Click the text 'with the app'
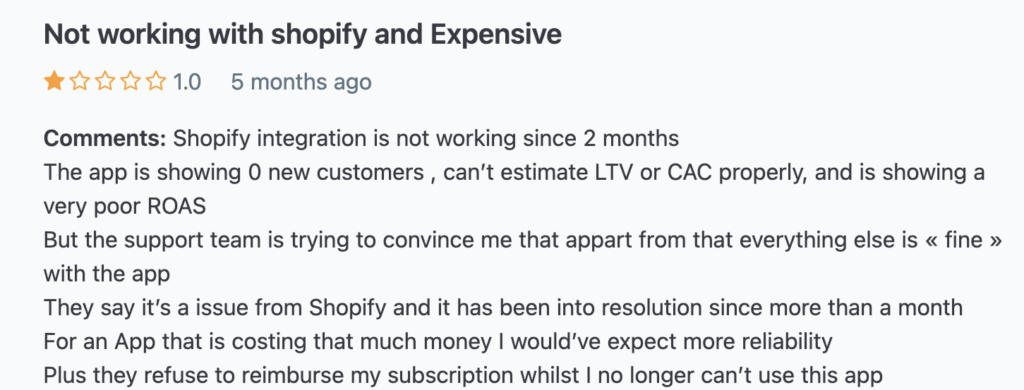 pyautogui.click(x=106, y=274)
